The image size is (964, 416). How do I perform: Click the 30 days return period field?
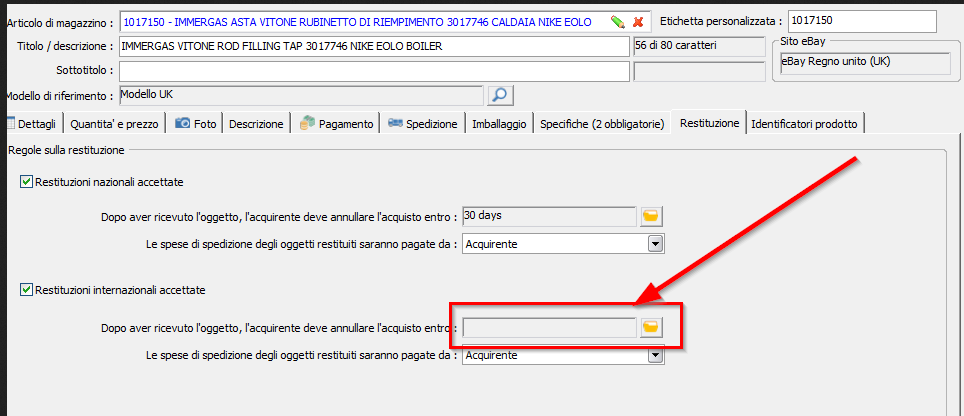click(x=550, y=216)
